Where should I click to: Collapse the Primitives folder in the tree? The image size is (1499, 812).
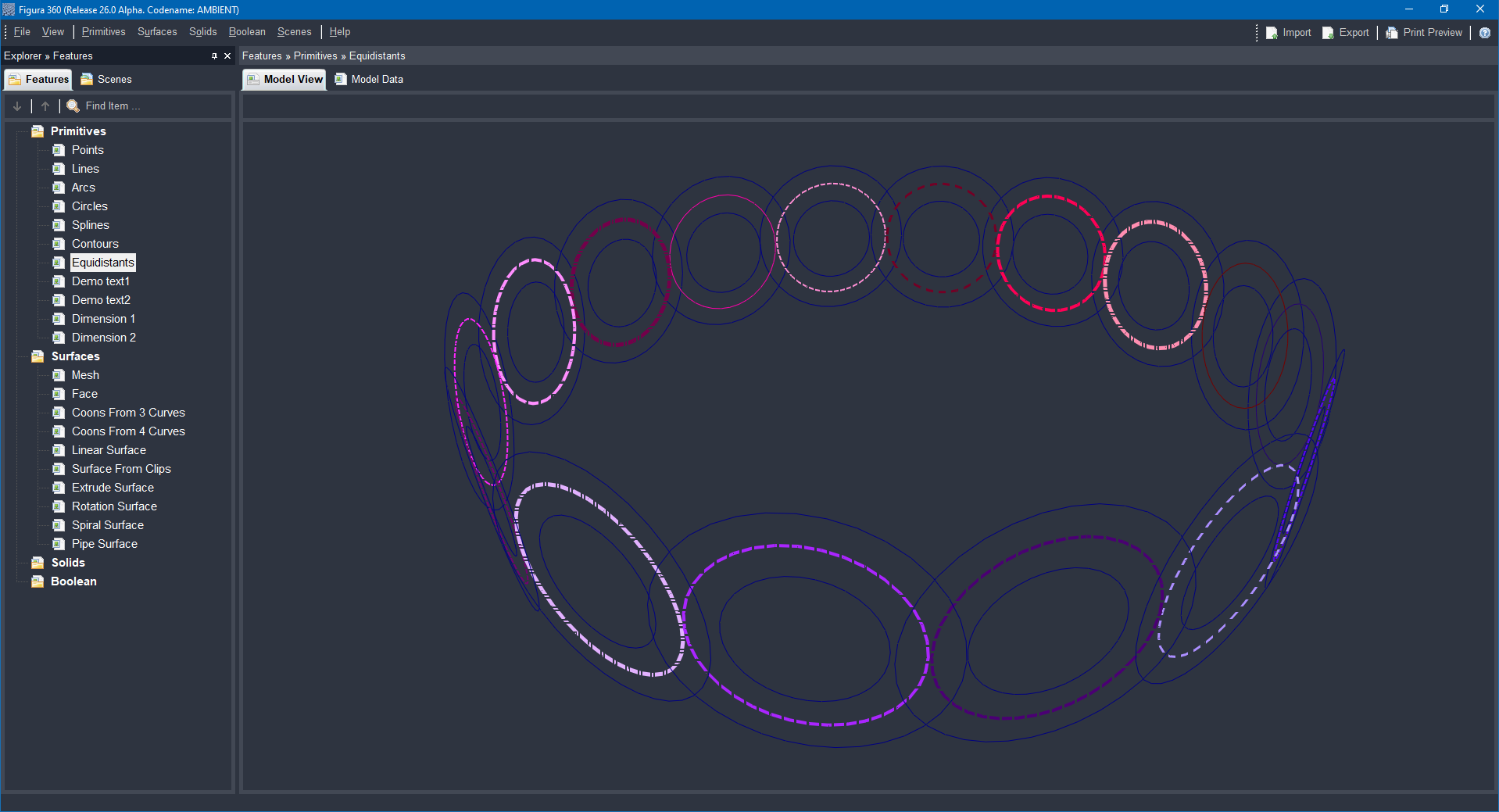(37, 131)
